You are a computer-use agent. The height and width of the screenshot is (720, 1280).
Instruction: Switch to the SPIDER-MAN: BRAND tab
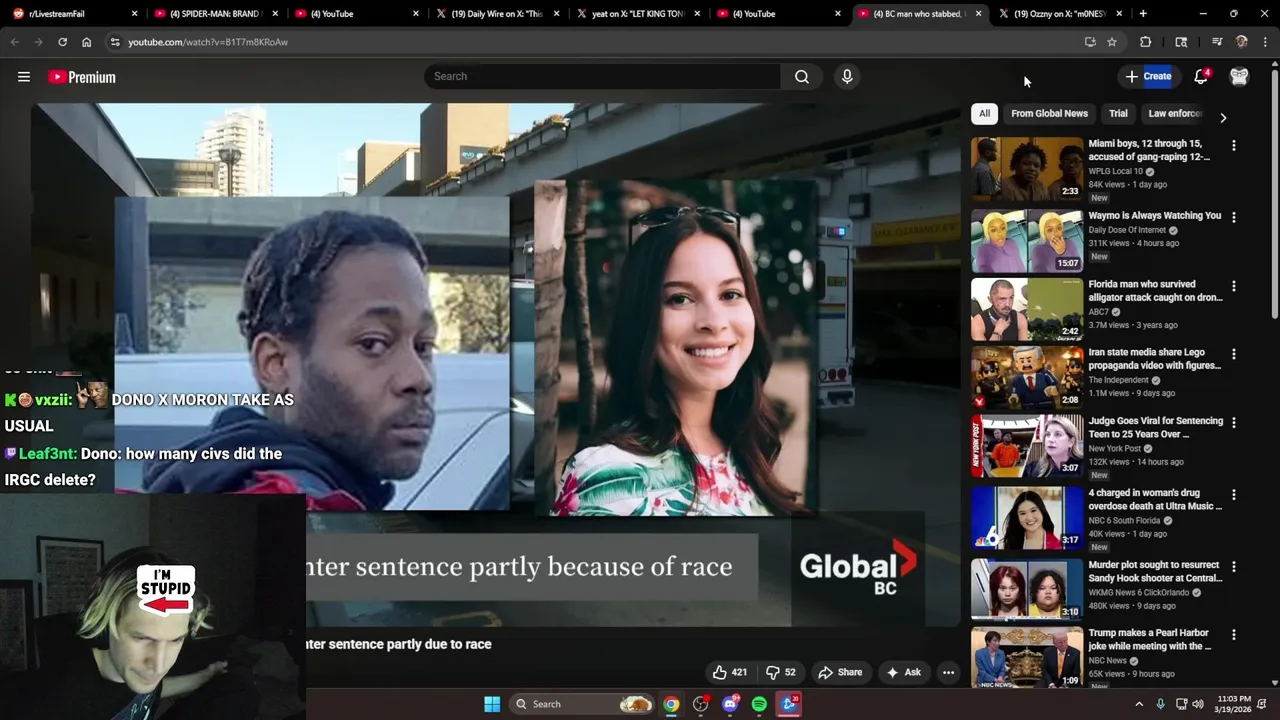coord(213,14)
